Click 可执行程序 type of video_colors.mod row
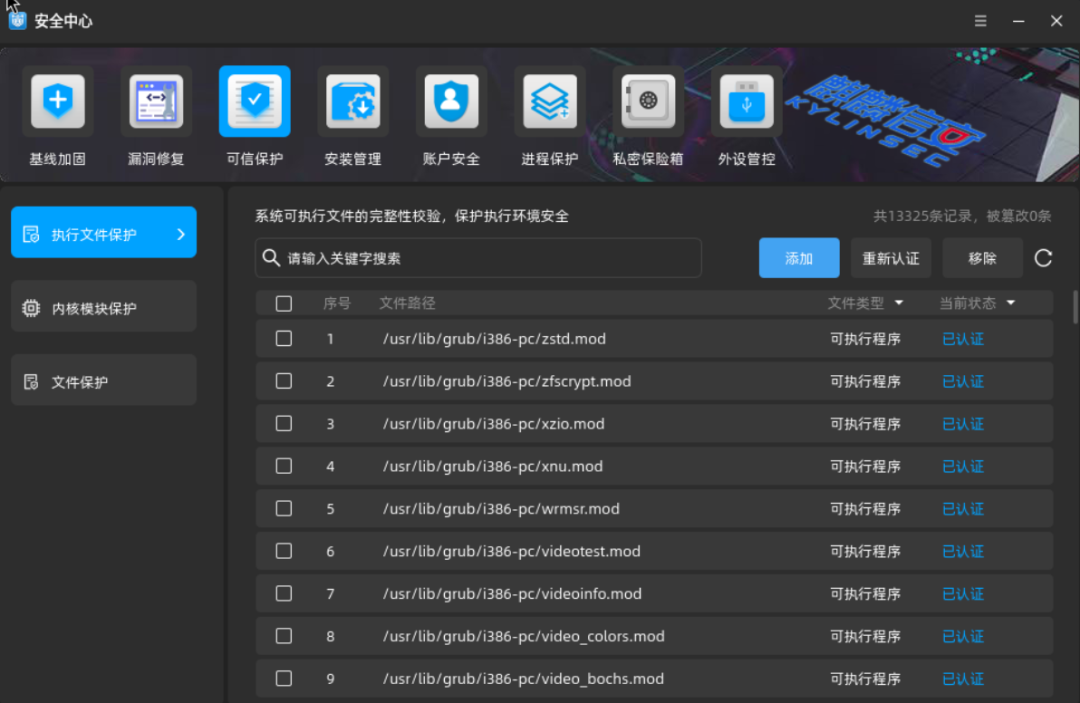Image resolution: width=1080 pixels, height=703 pixels. (x=865, y=636)
